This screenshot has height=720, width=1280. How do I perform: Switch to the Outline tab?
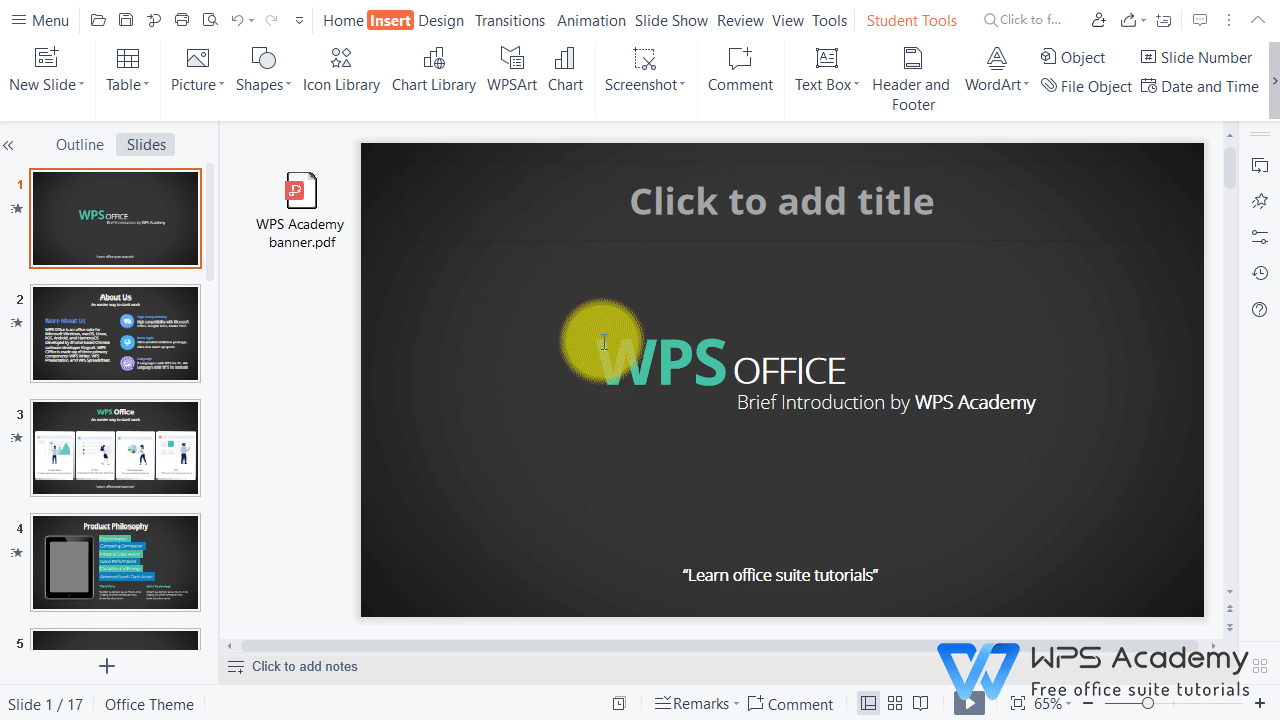[79, 144]
